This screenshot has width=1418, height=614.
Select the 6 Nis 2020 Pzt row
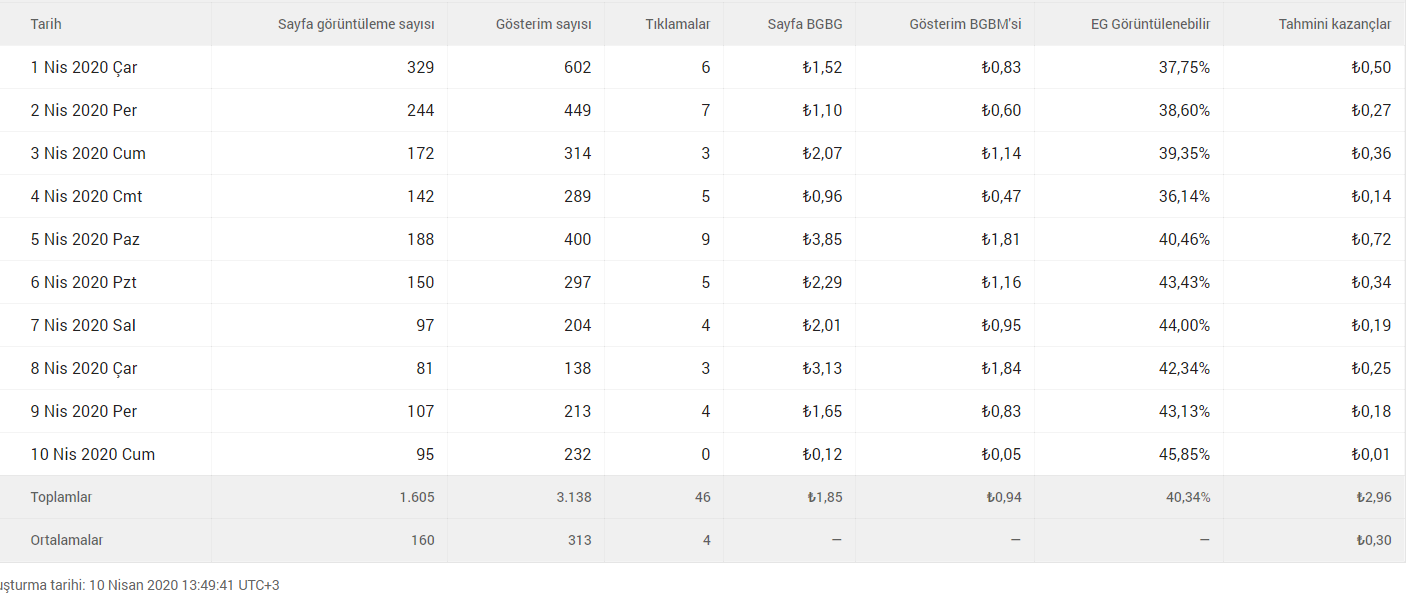[703, 282]
